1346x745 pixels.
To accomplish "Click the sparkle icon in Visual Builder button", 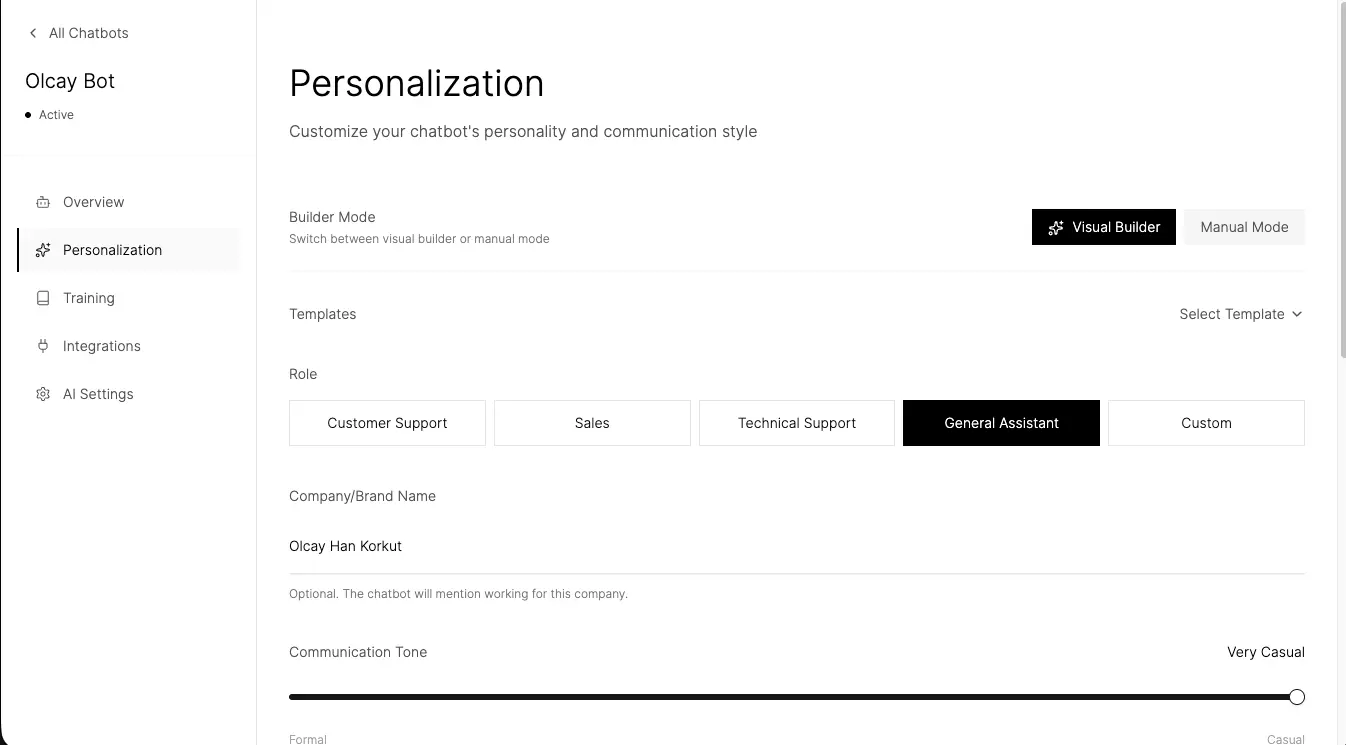I will pos(1055,228).
